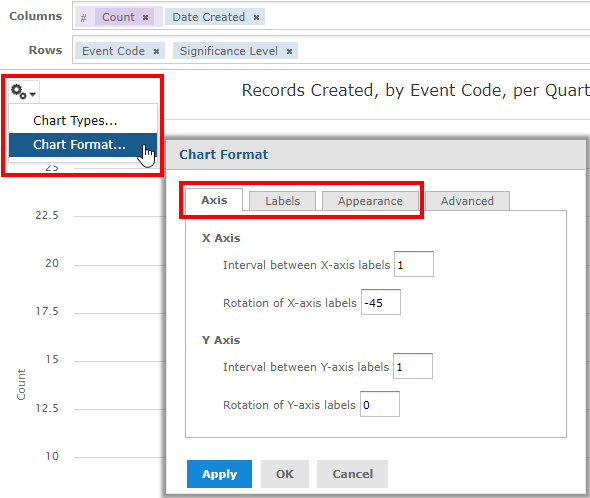Image resolution: width=590 pixels, height=498 pixels.
Task: Remove the Significance Level row chip
Action: (x=289, y=51)
